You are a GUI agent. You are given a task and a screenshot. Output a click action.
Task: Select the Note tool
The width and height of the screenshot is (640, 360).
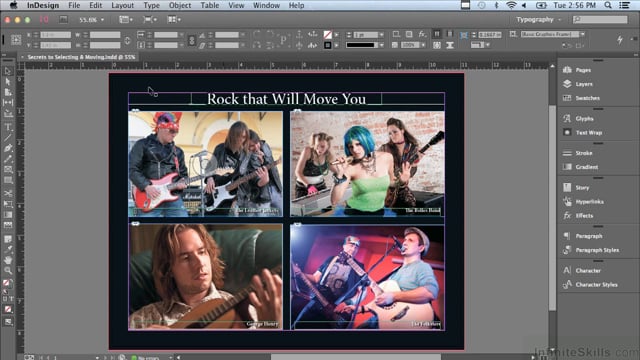(x=8, y=239)
